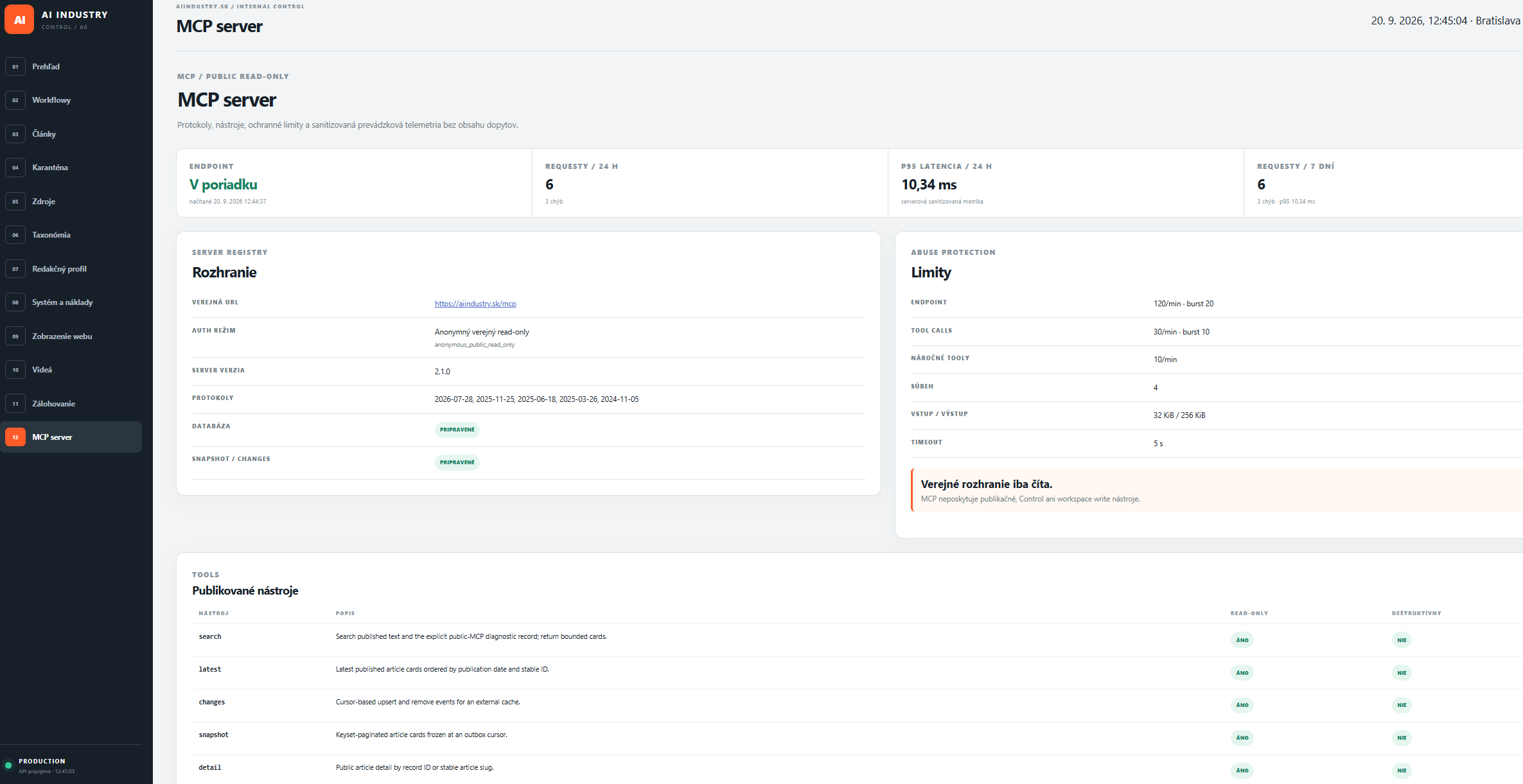This screenshot has width=1523, height=784.
Task: Click the 32 KiB / 256 KiB value
Action: (x=1179, y=415)
